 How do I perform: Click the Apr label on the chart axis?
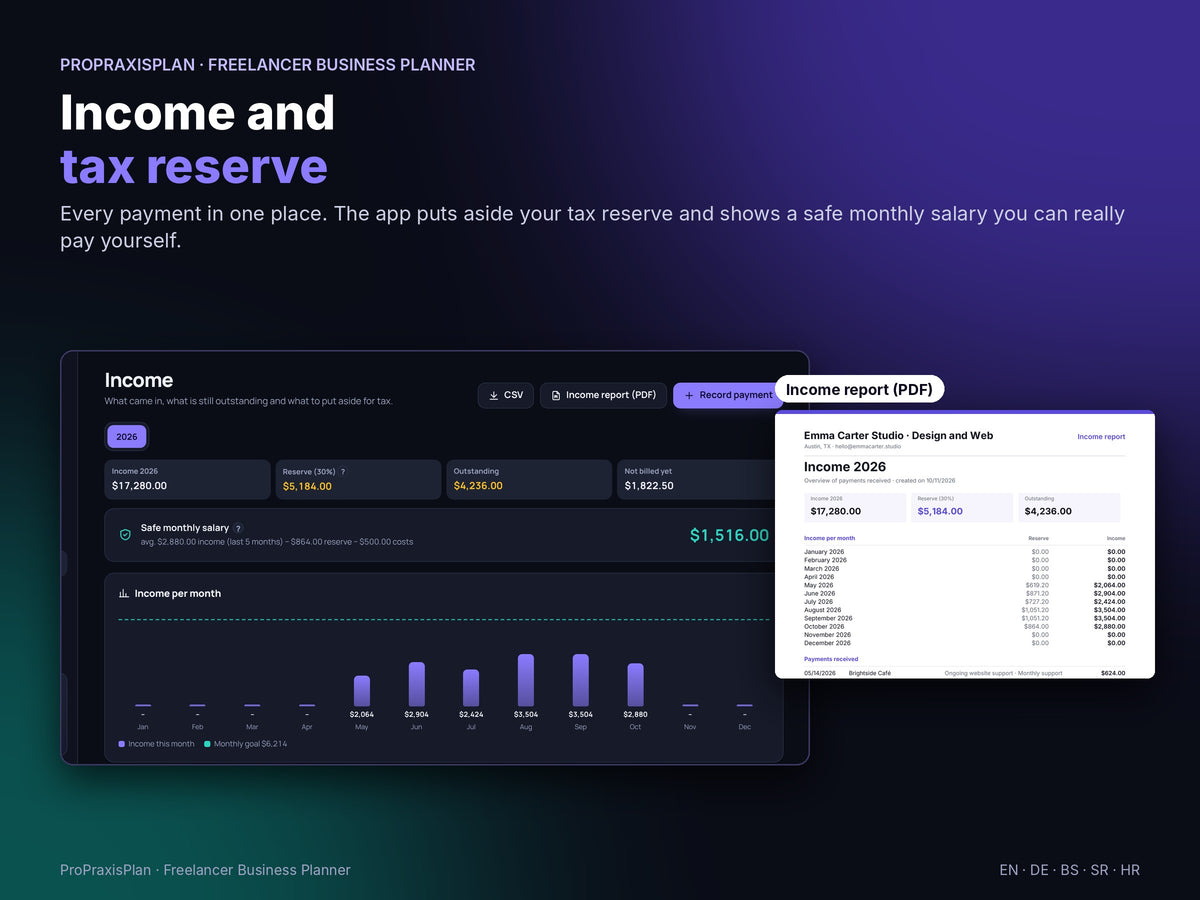click(x=307, y=727)
